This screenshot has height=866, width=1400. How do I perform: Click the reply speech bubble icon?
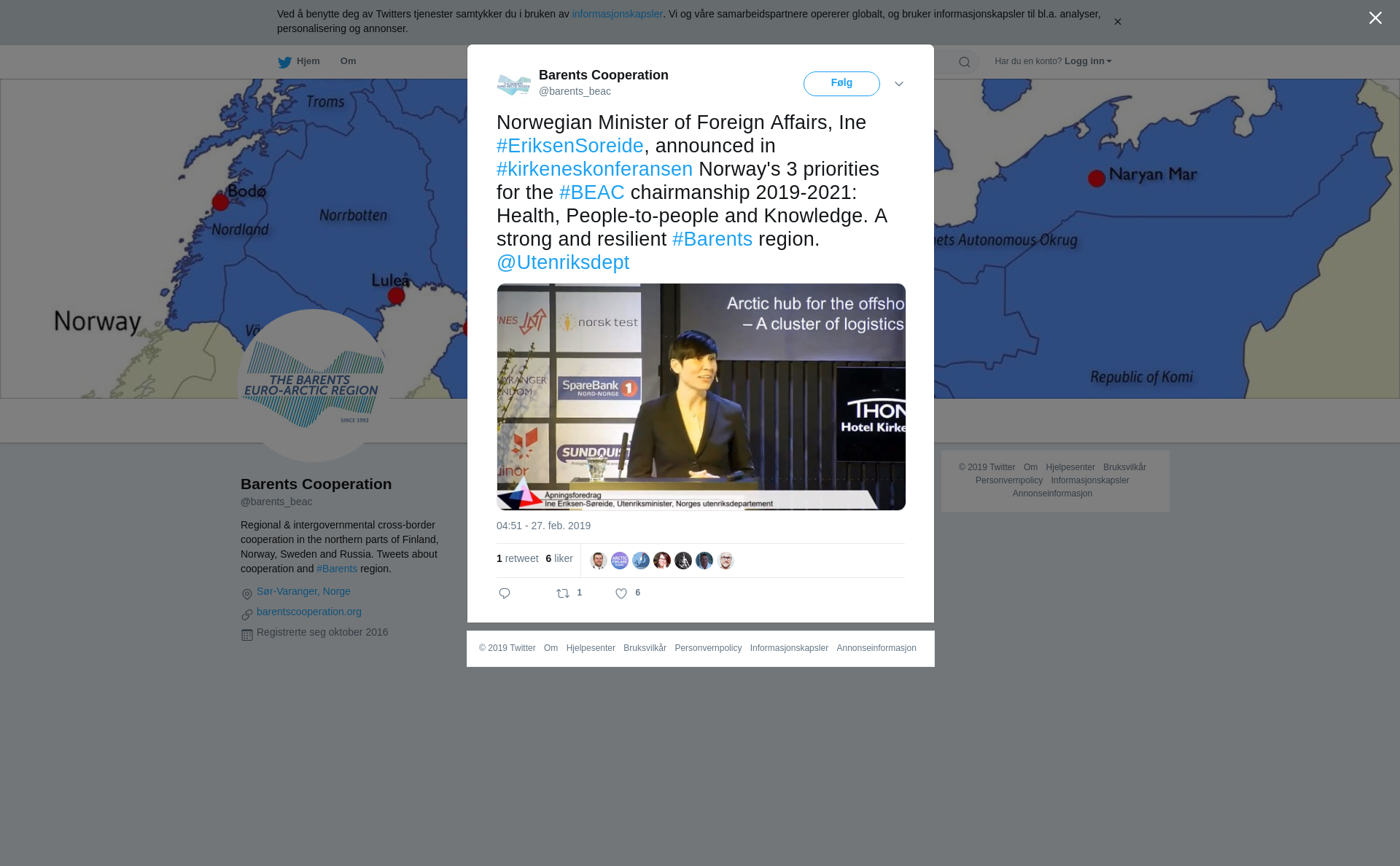coord(505,593)
